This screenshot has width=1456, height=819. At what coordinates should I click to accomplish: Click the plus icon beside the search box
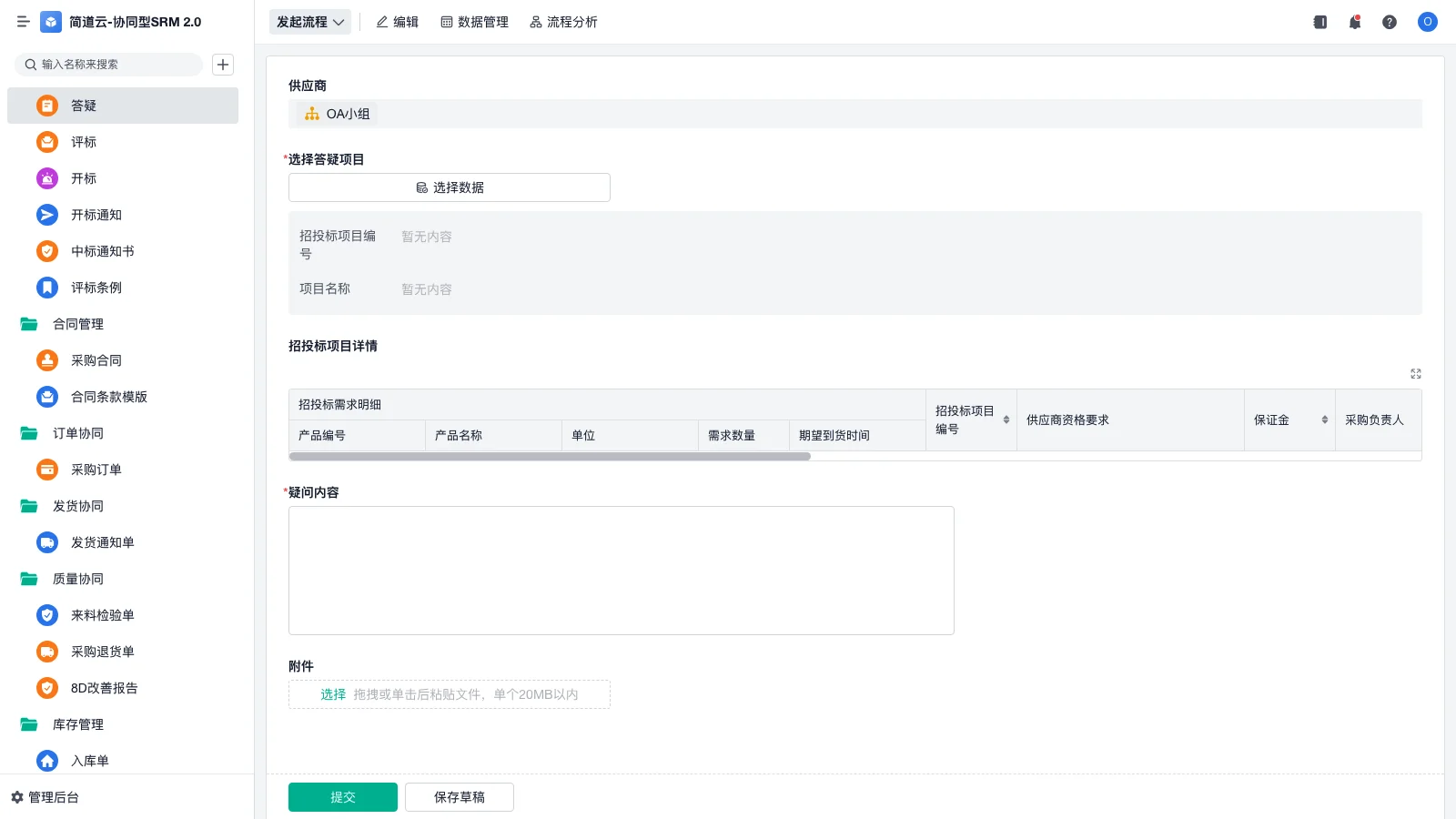[223, 65]
